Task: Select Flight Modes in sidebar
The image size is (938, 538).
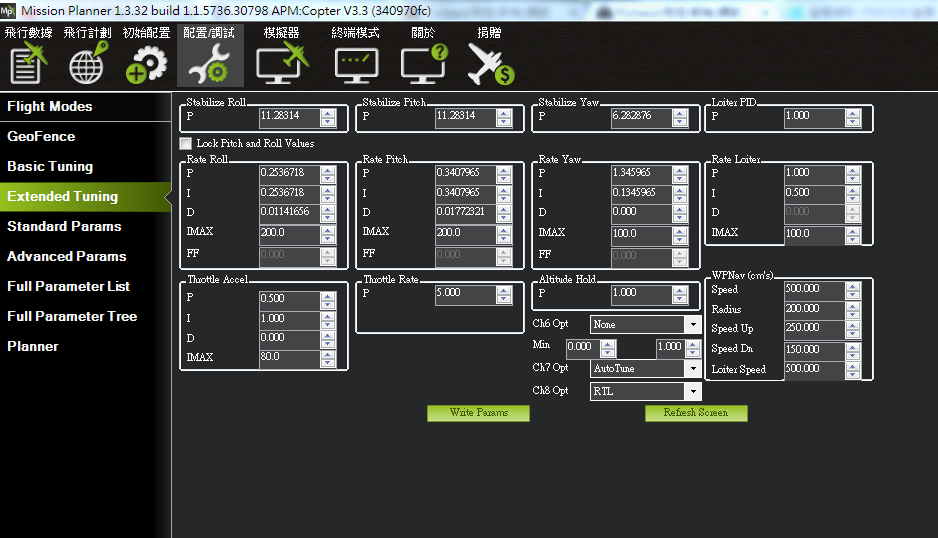Action: pos(86,107)
